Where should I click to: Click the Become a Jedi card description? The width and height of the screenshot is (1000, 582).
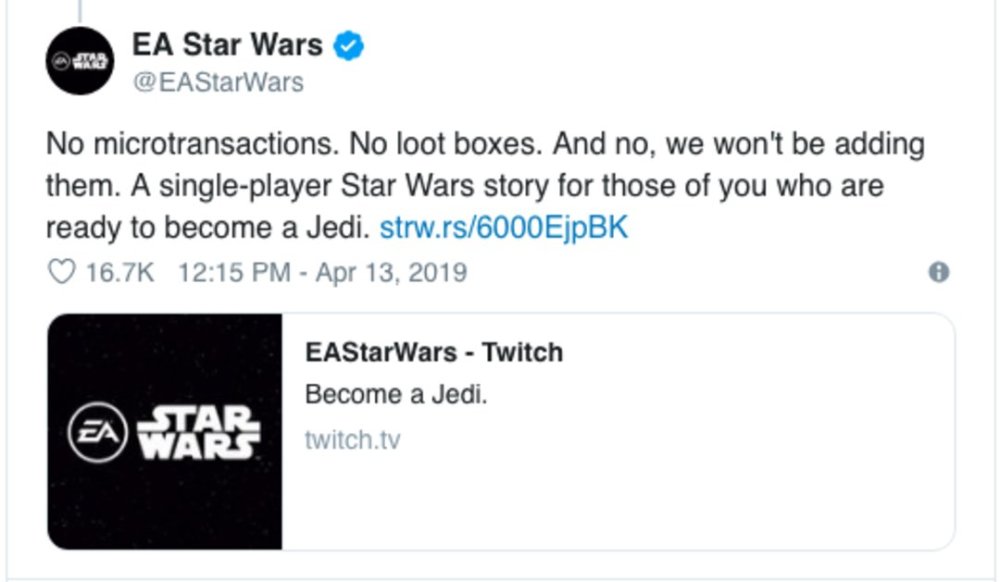click(396, 395)
